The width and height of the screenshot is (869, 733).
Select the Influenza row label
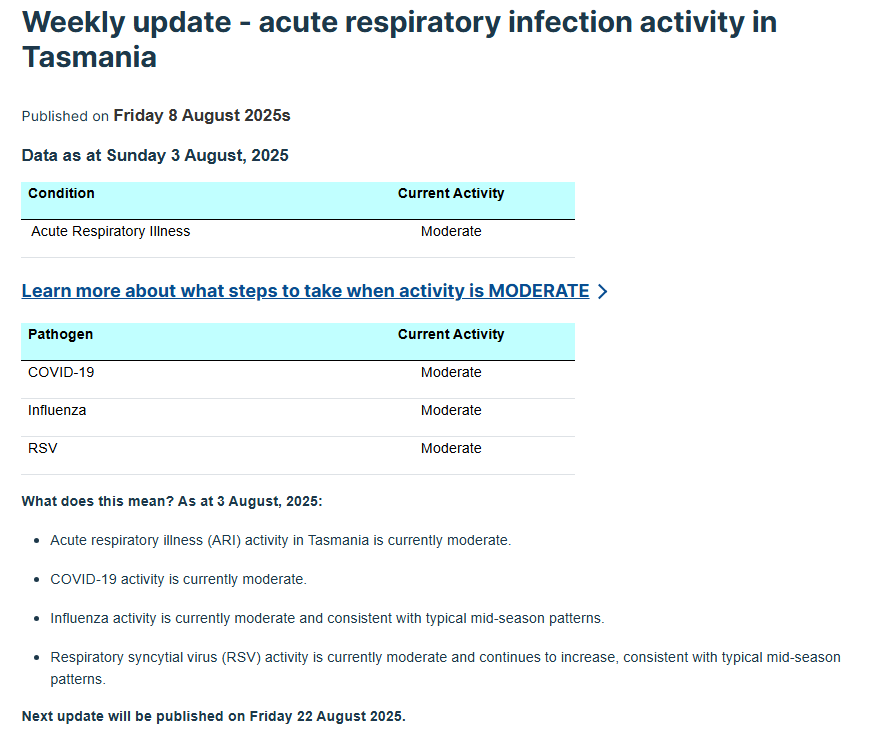pyautogui.click(x=57, y=410)
